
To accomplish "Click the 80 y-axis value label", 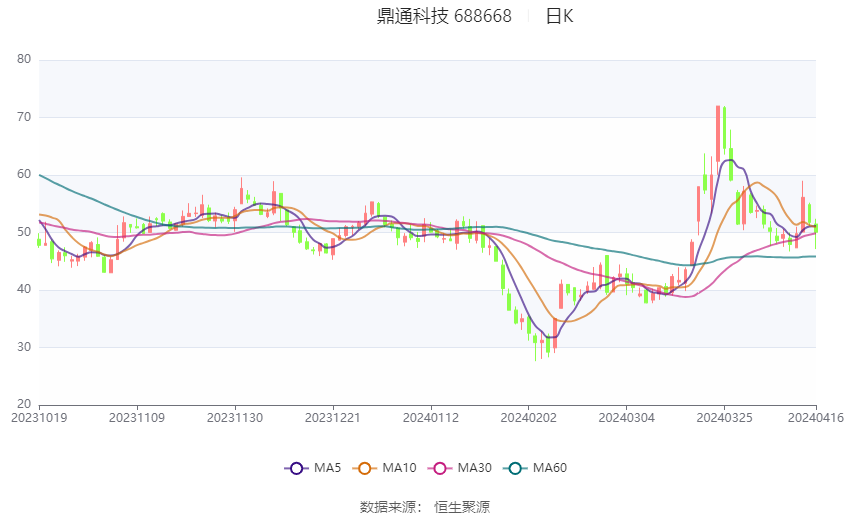I will click(x=24, y=59).
